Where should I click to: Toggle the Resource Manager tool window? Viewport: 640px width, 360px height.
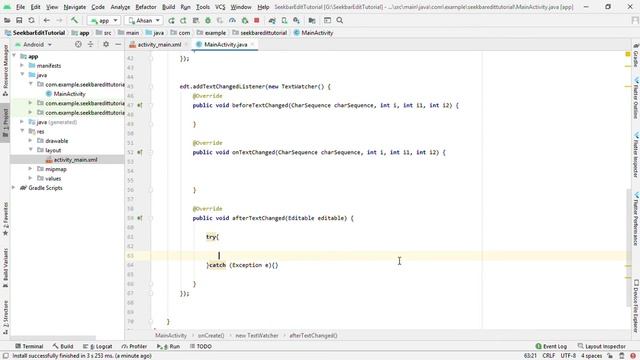click(x=5, y=70)
